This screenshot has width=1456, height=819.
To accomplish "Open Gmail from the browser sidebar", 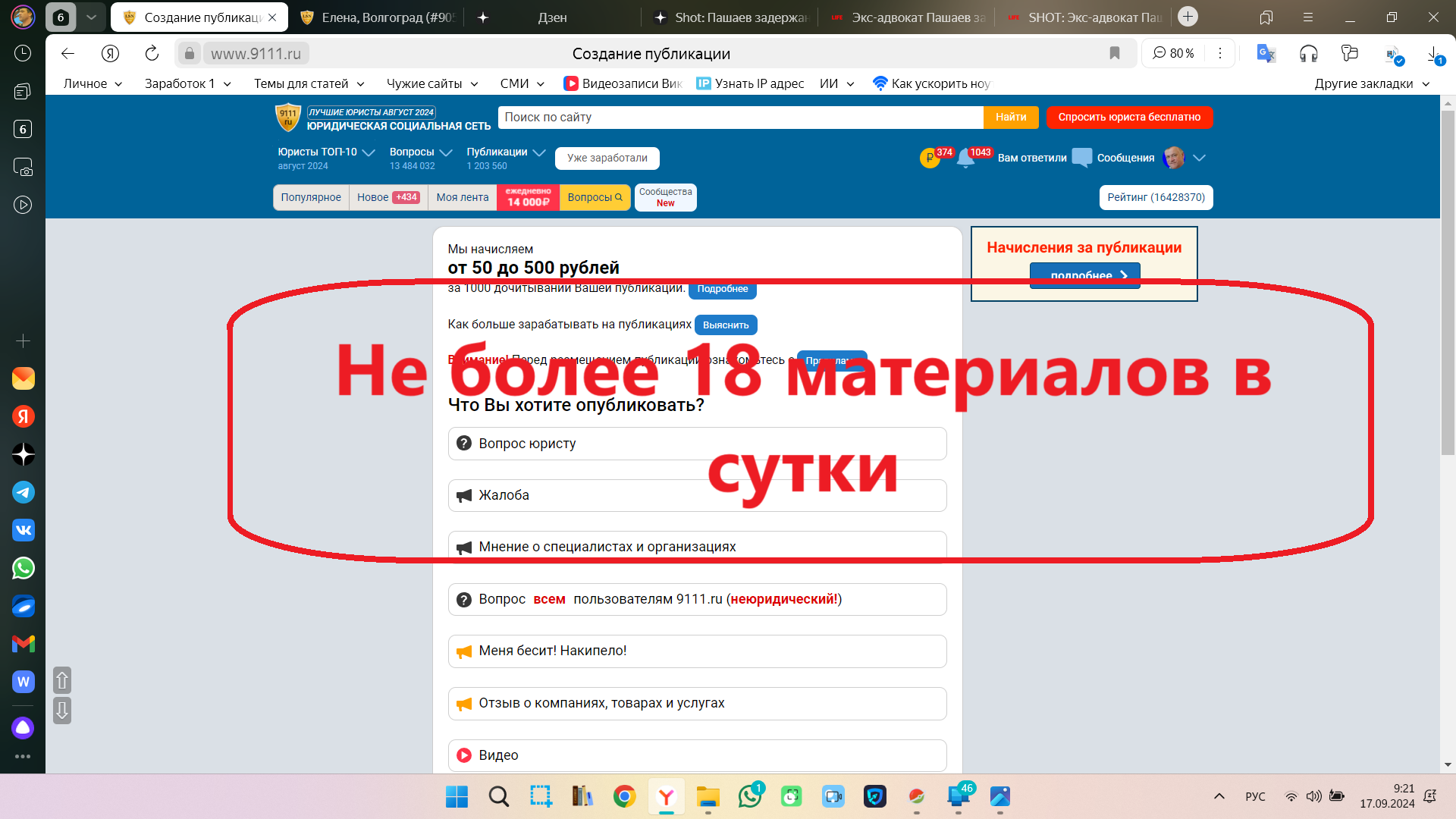I will coord(23,644).
